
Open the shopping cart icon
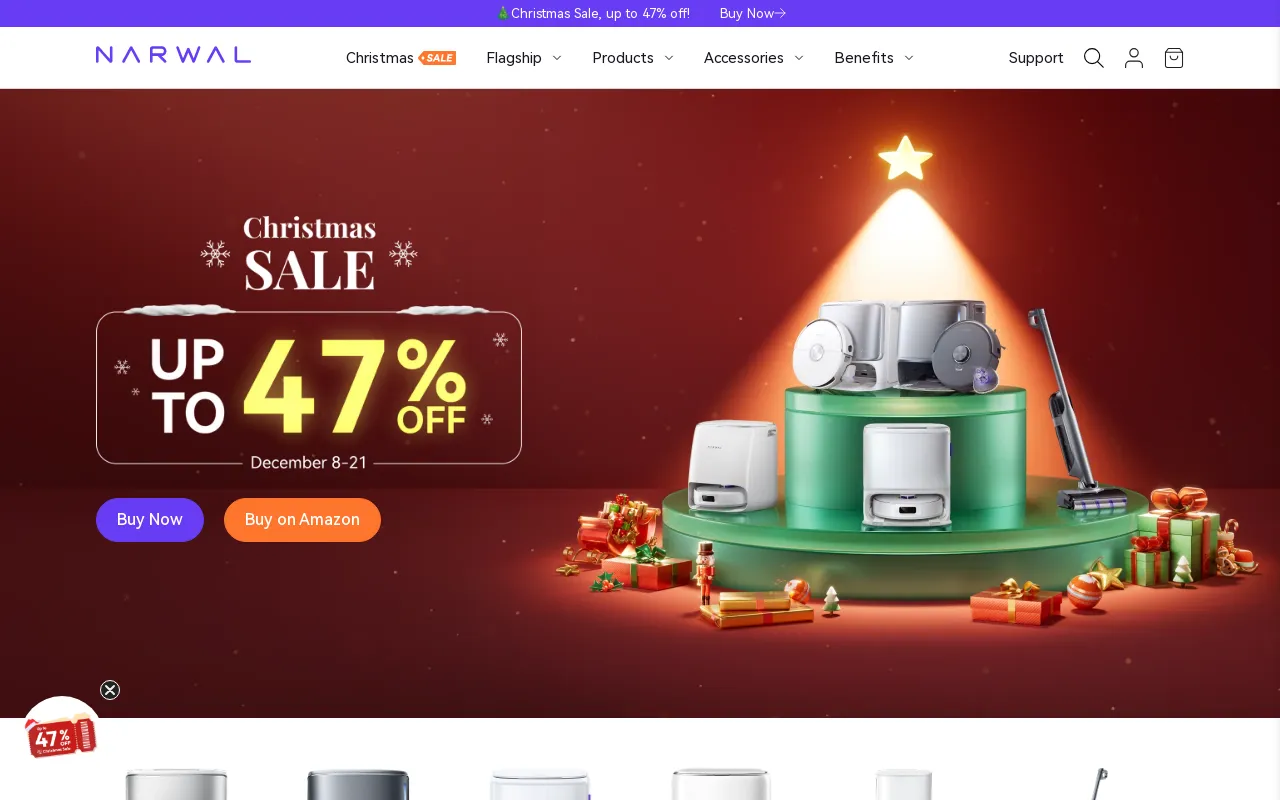tap(1174, 58)
